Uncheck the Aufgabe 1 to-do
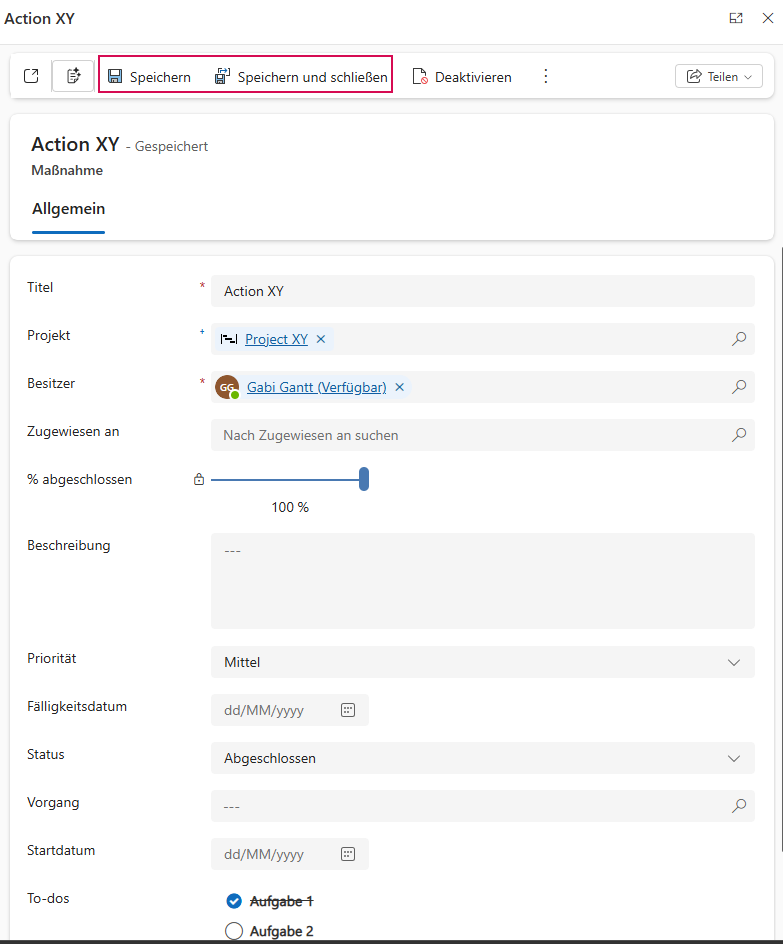 (x=234, y=901)
